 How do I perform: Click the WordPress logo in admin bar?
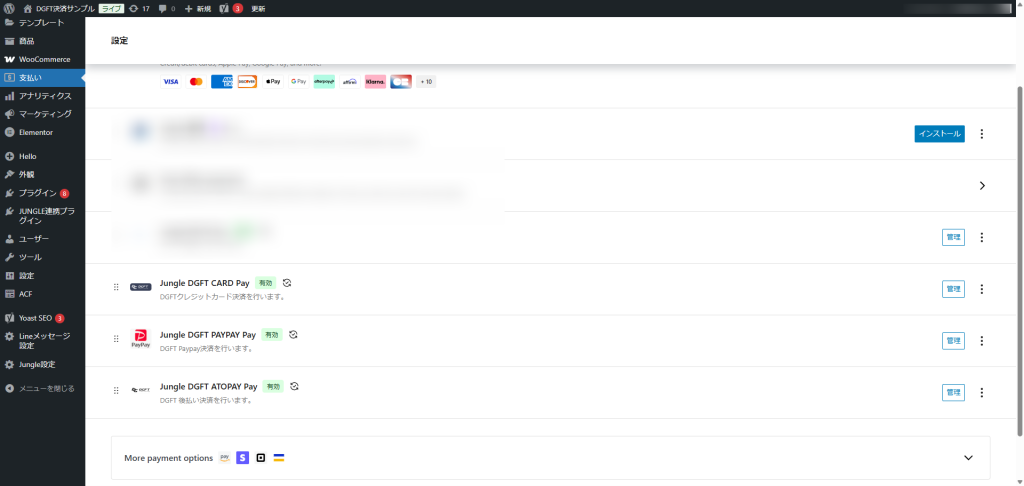9,8
